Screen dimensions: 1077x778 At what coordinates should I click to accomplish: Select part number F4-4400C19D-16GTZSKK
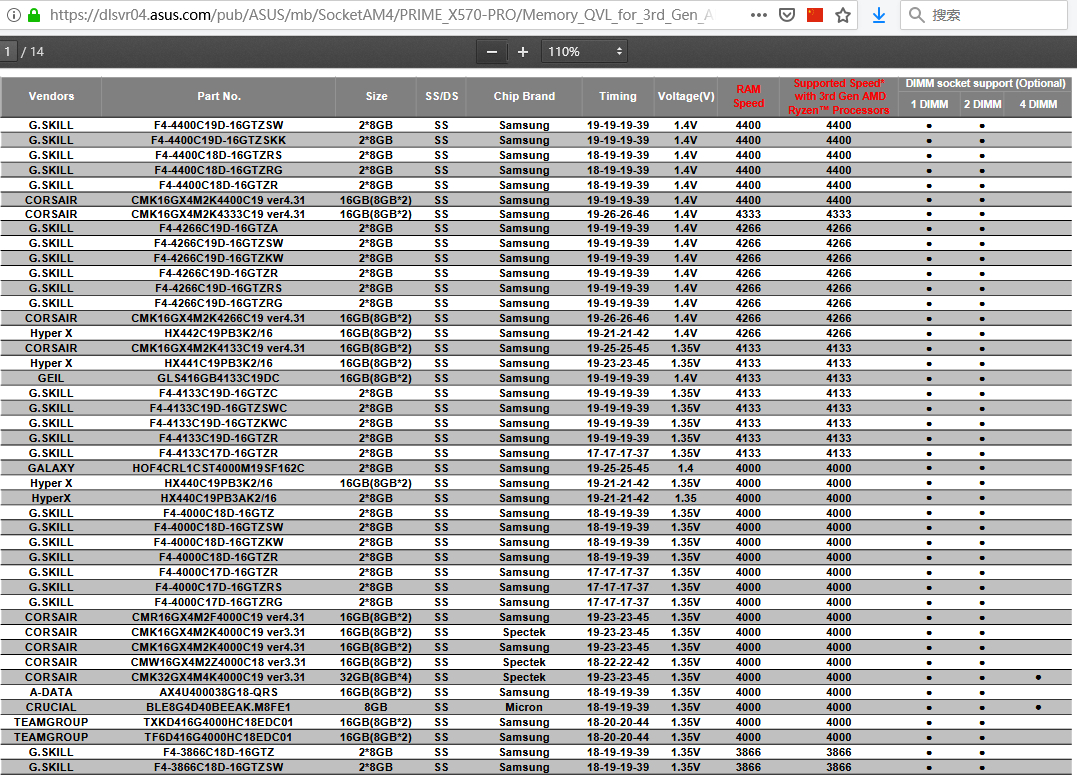pos(218,140)
